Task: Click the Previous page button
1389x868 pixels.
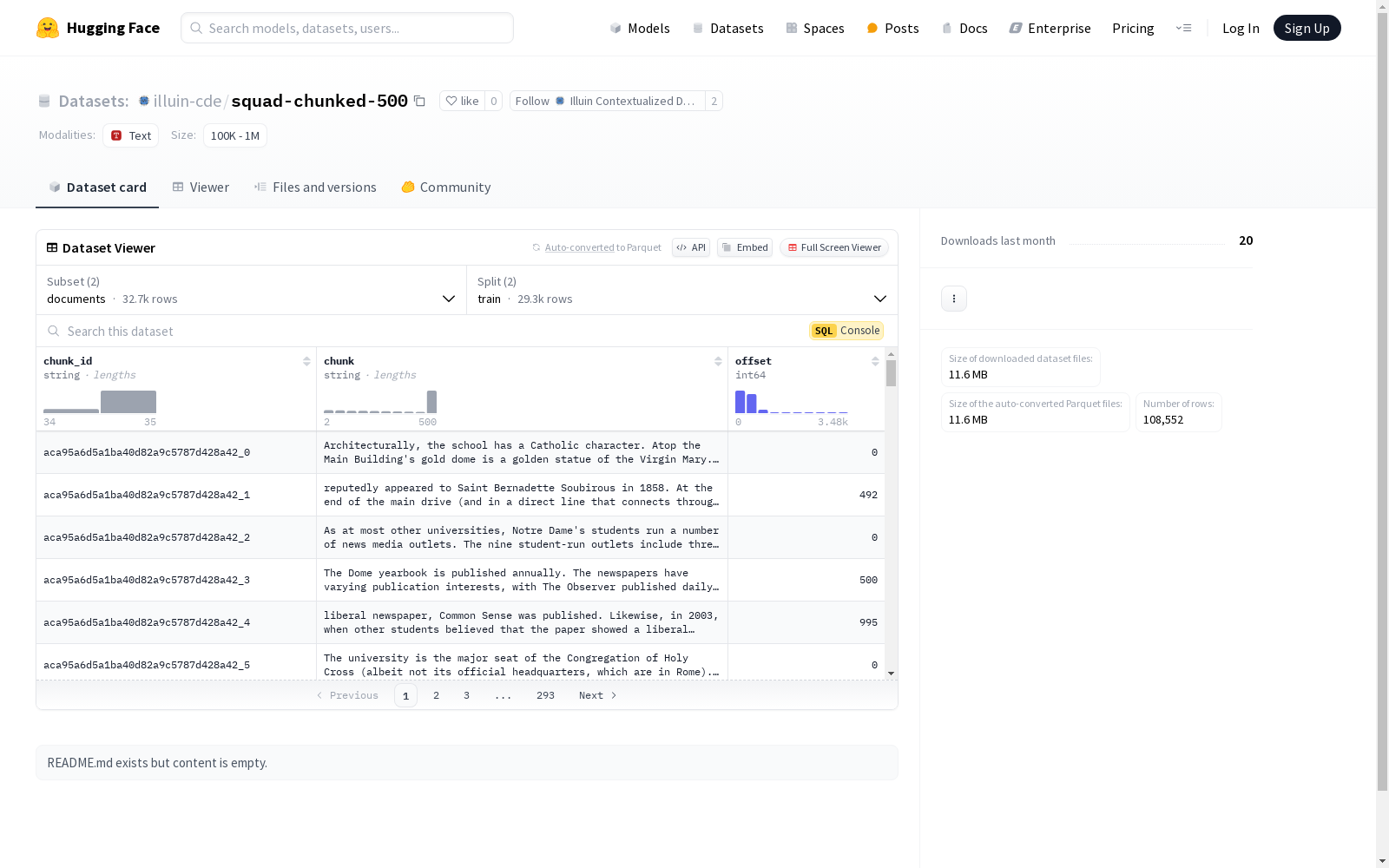Action: tap(347, 695)
